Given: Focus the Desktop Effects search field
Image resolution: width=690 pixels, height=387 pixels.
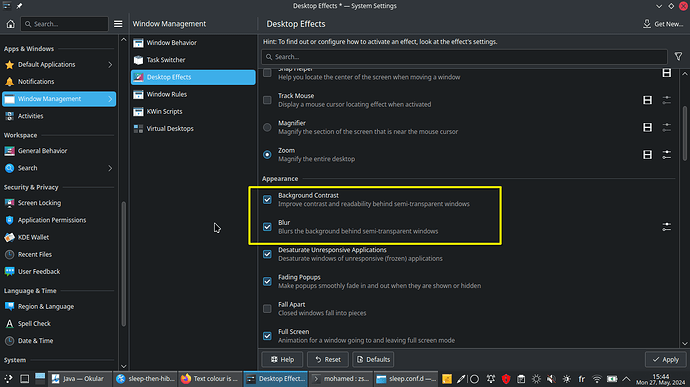Looking at the screenshot, I should pyautogui.click(x=464, y=57).
